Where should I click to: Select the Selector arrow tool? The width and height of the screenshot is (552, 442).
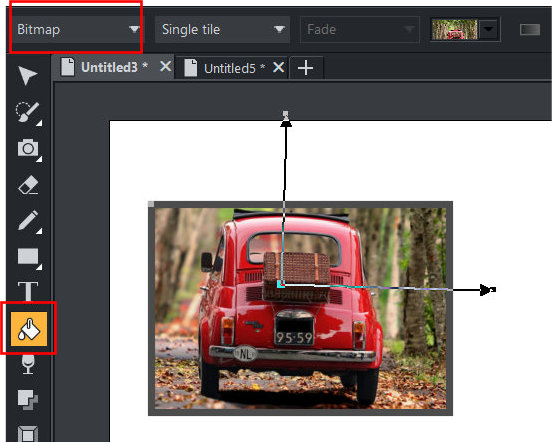point(27,75)
